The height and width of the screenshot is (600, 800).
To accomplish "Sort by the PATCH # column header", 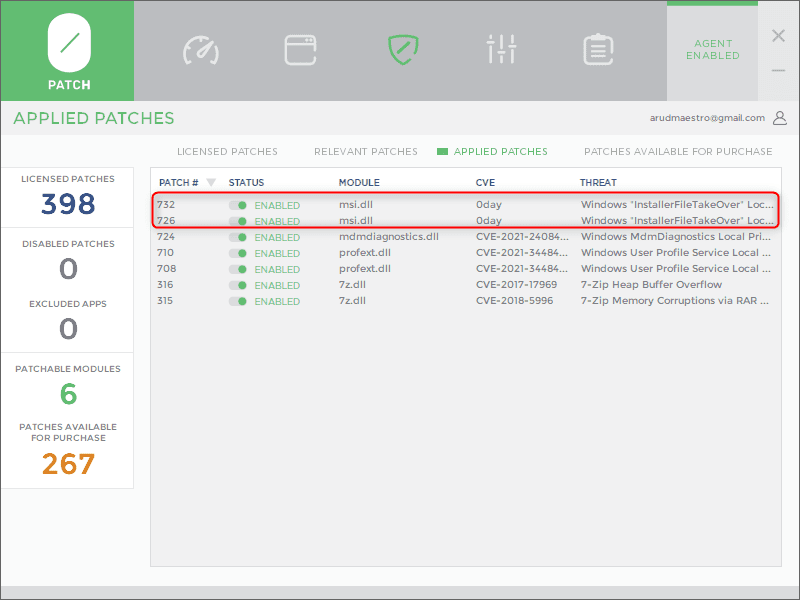I will click(179, 182).
